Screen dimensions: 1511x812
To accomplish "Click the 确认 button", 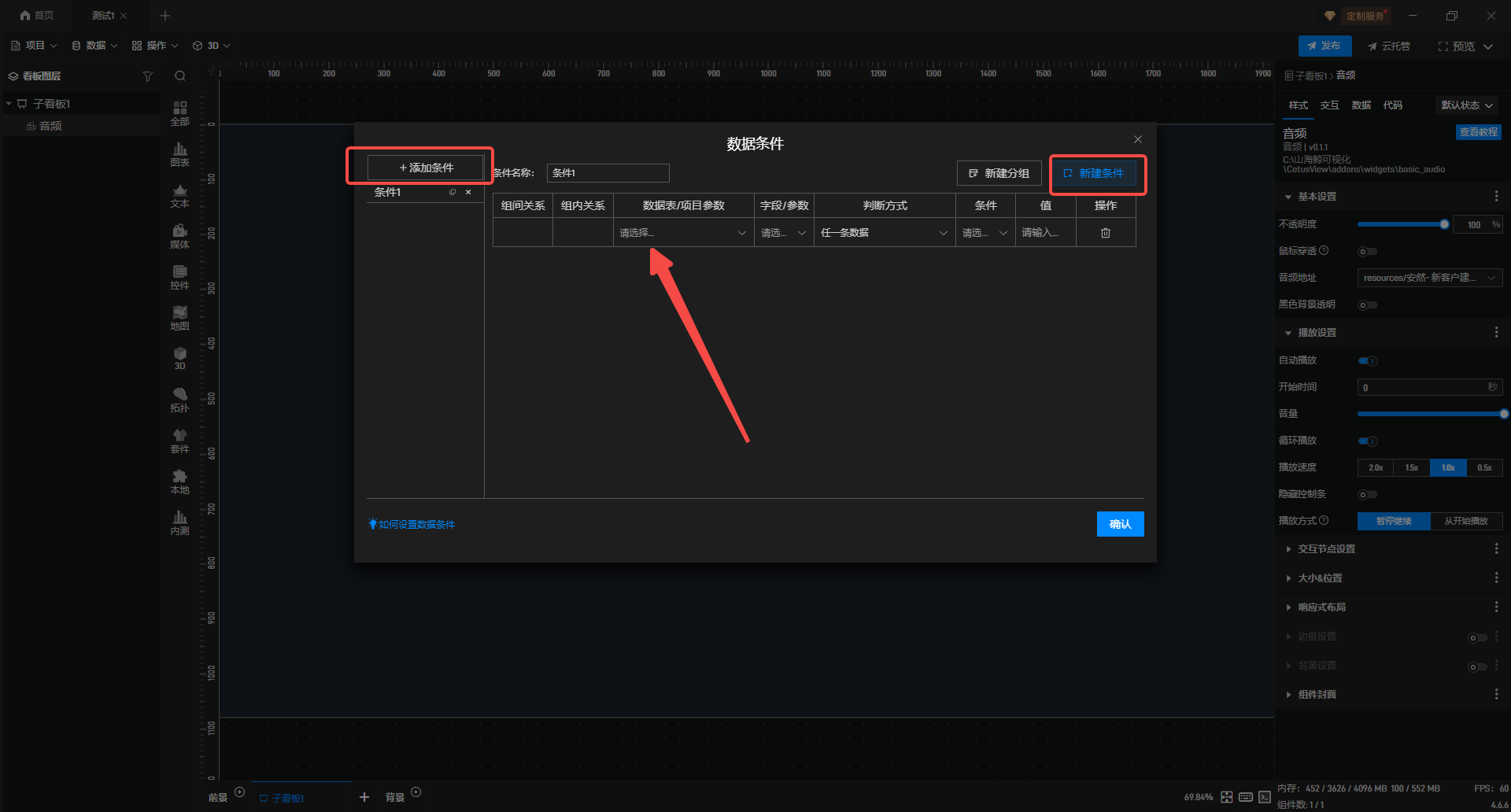I will (x=1120, y=524).
